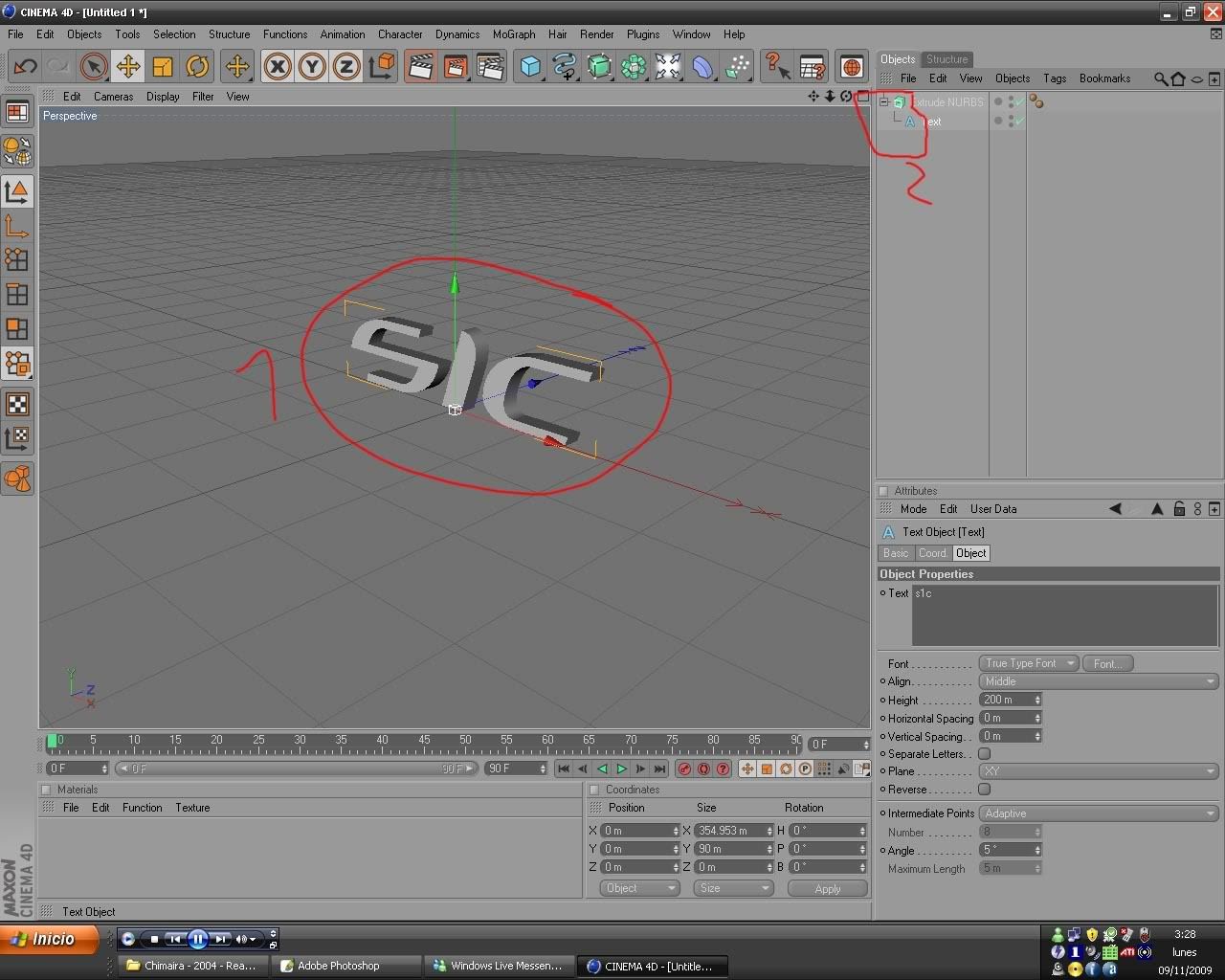Click Height value stepper arrows
Image resolution: width=1225 pixels, height=980 pixels.
coord(1036,700)
